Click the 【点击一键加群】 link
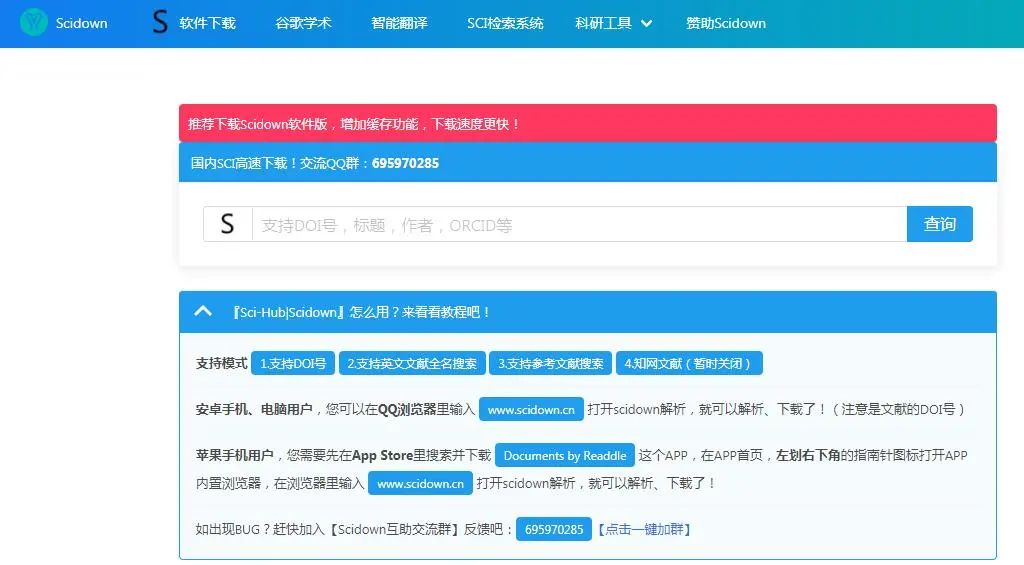1024x565 pixels. pos(644,529)
